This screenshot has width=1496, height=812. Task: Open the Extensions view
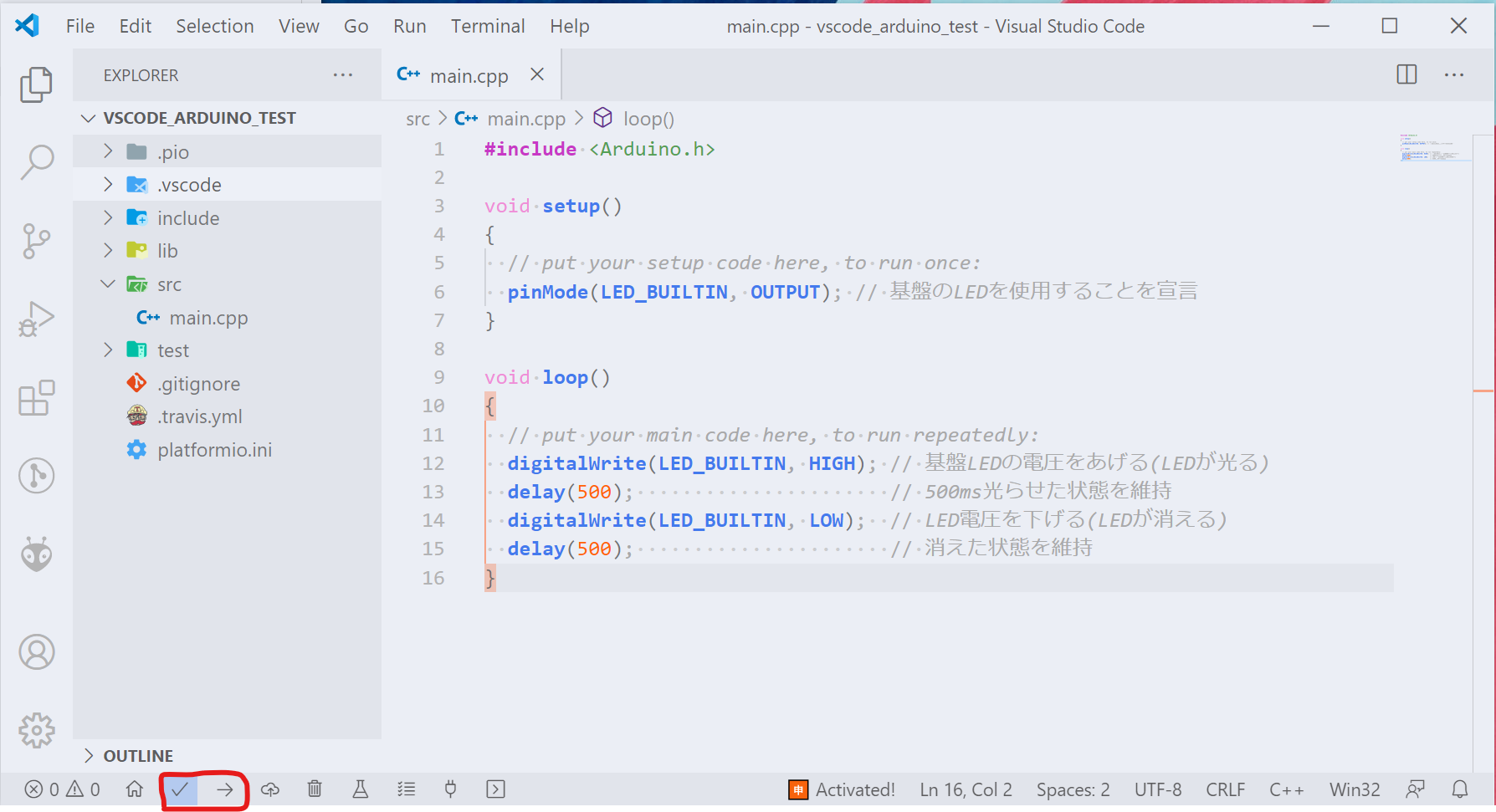click(x=36, y=397)
